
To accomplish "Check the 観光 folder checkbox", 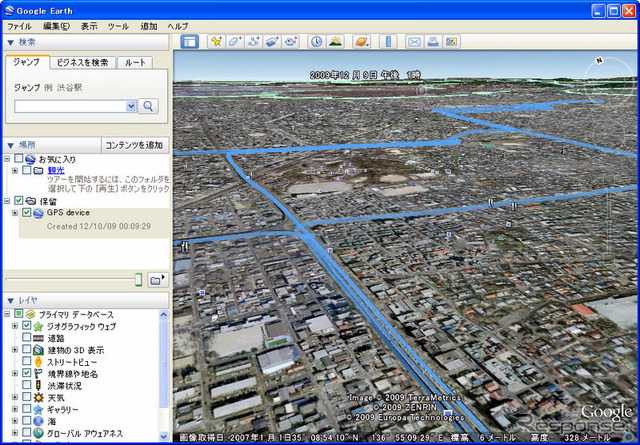I will click(27, 170).
